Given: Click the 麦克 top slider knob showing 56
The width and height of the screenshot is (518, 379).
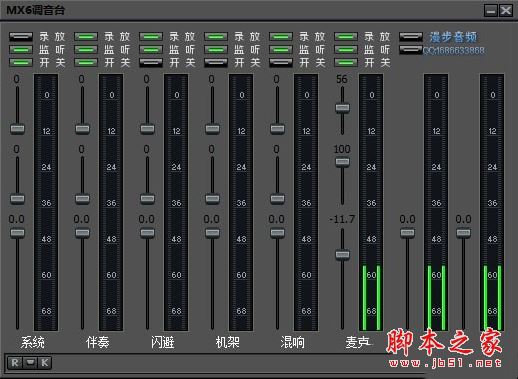Looking at the screenshot, I should [342, 108].
